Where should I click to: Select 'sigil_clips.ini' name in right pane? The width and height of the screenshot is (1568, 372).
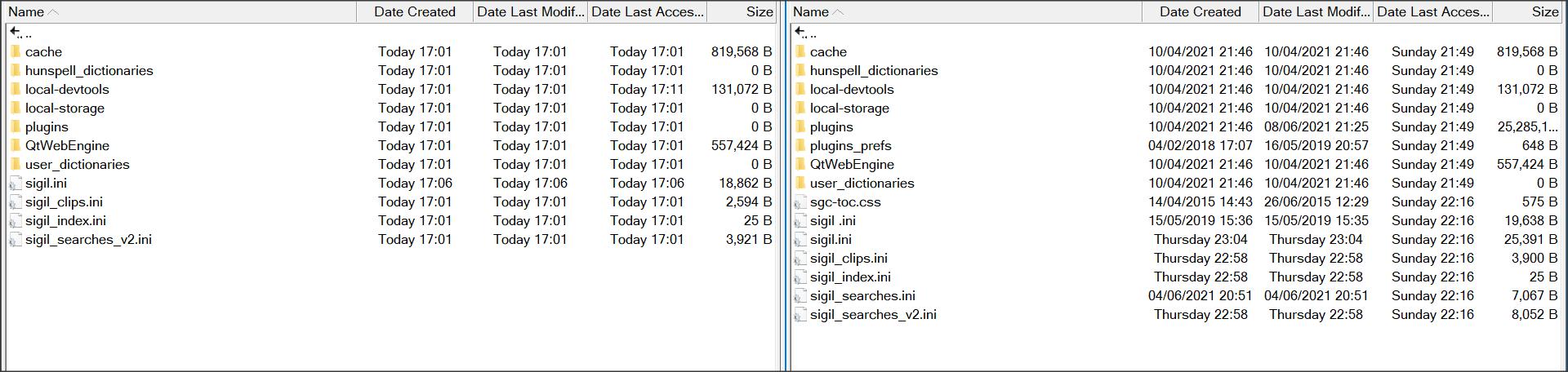coord(849,258)
